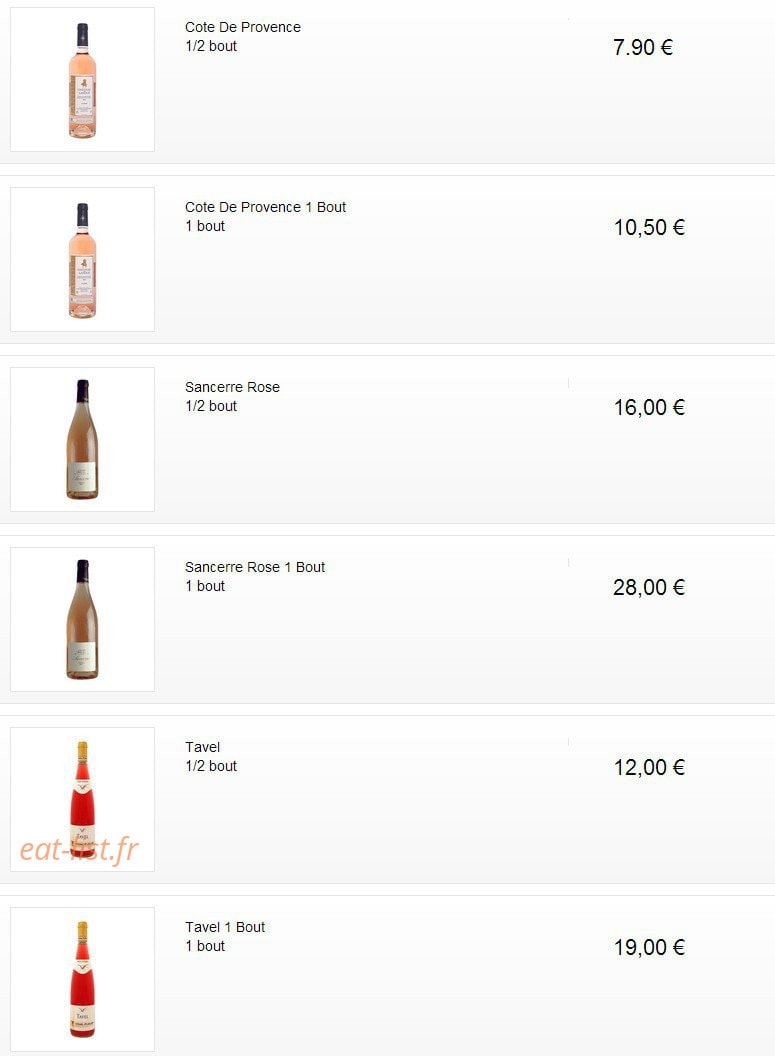Screen dimensions: 775x1056
Task: Click the eat-list.fr watermark
Action: coord(79,850)
